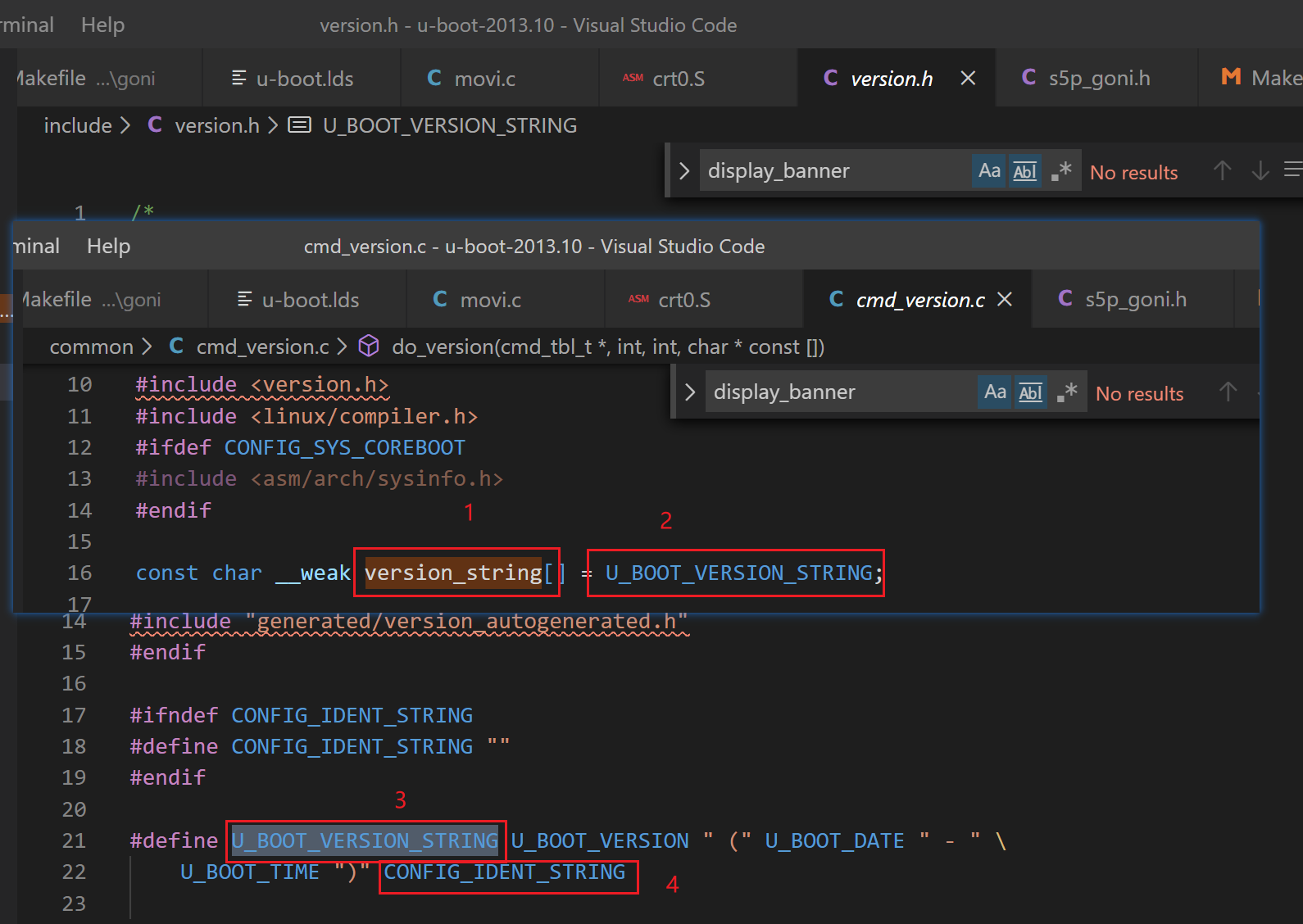
Task: Click lines icon on front u-boot.lds tab
Action: pyautogui.click(x=245, y=299)
